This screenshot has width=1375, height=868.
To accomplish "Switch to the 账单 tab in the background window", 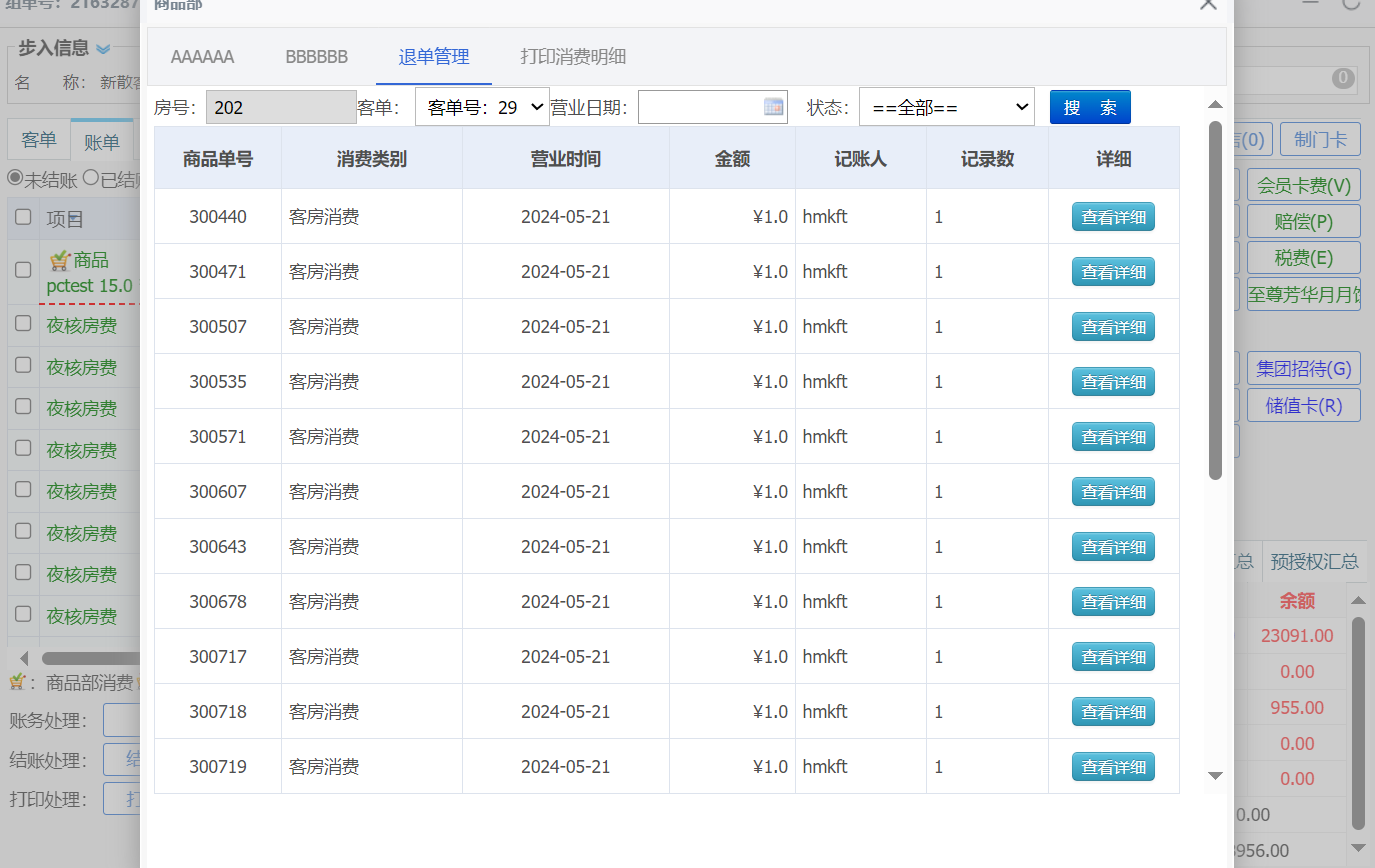I will (101, 142).
